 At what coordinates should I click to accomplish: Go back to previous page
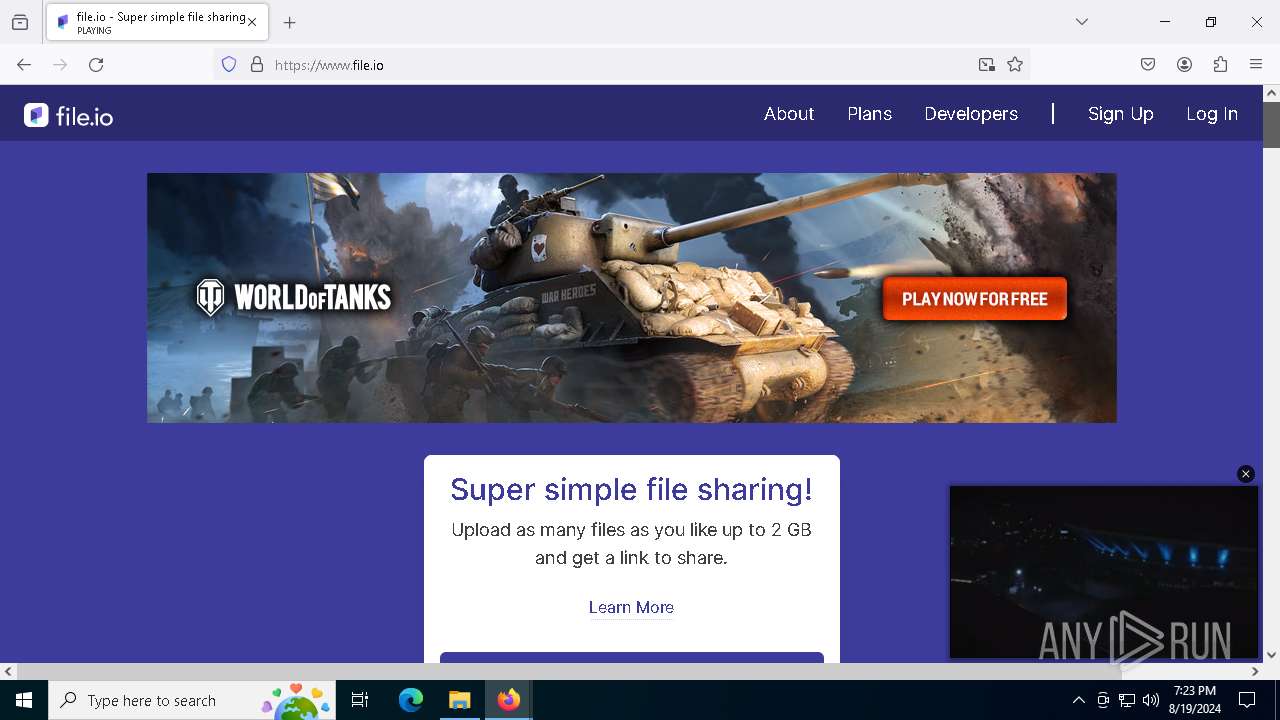[24, 65]
